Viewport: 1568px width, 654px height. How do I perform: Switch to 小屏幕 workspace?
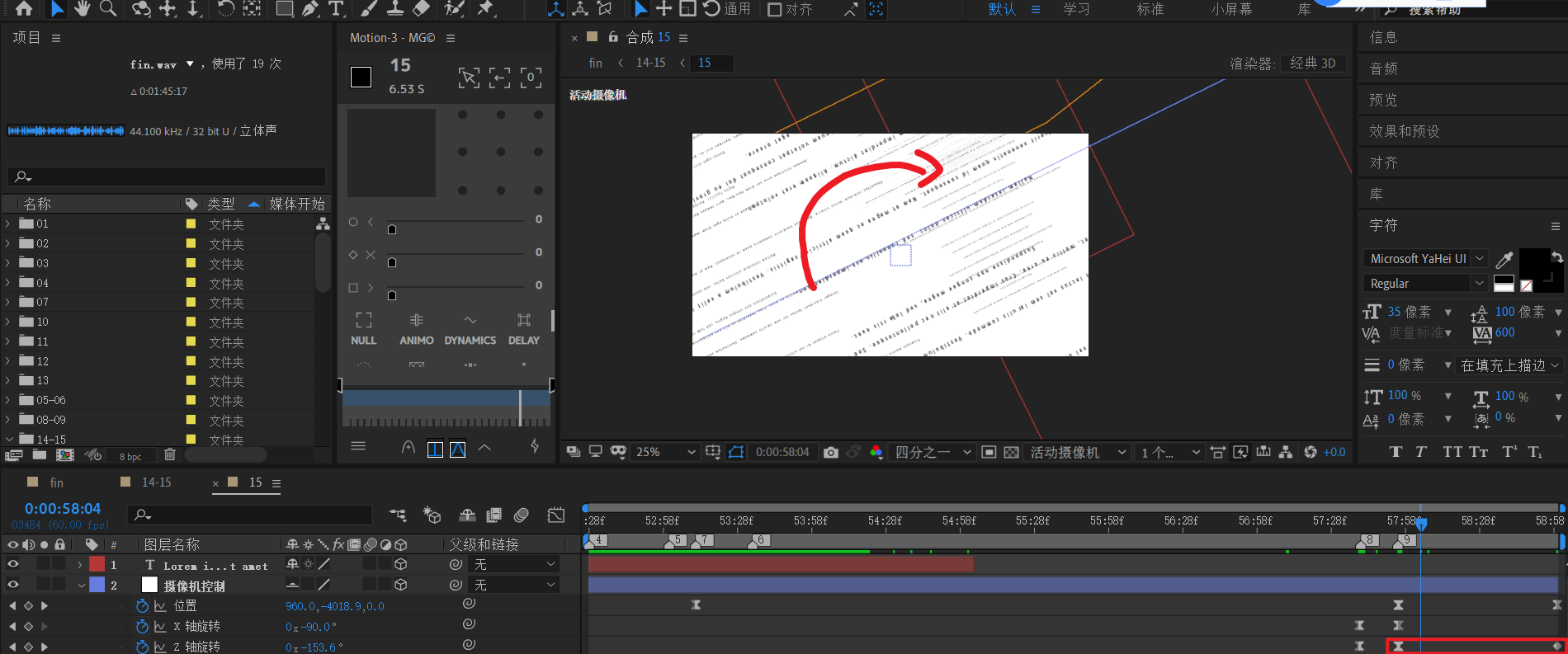coord(1232,9)
